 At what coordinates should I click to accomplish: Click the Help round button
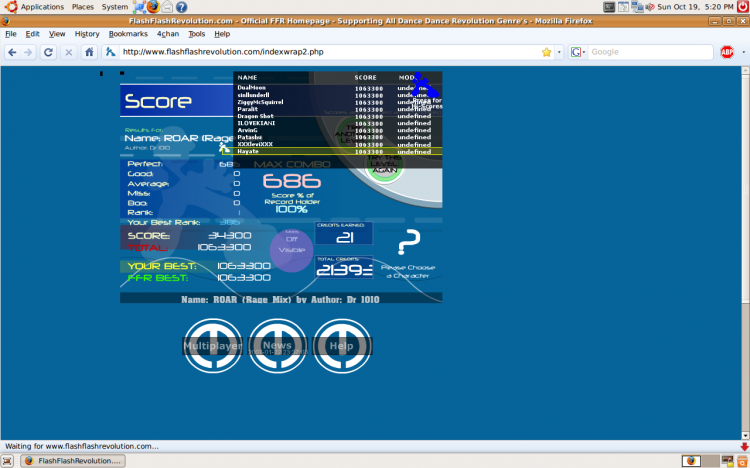click(342, 346)
